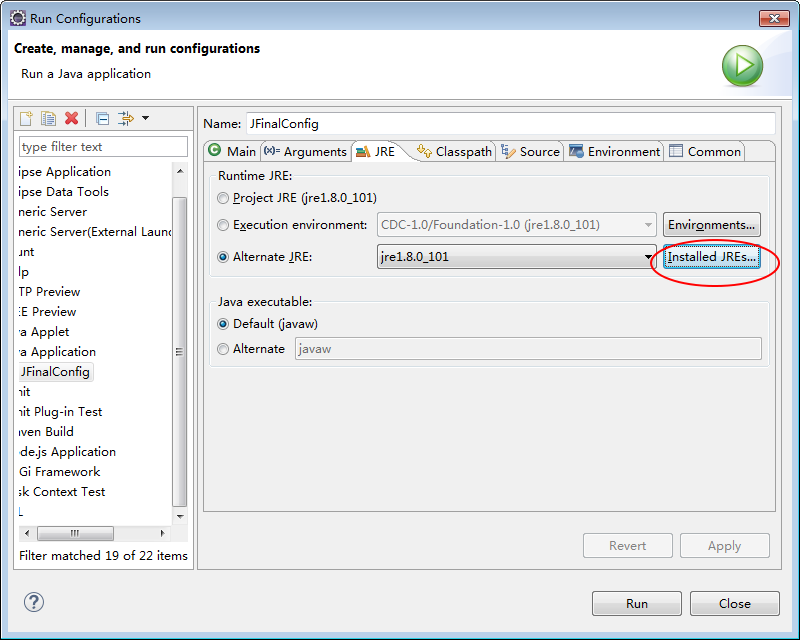The height and width of the screenshot is (640, 800).
Task: Click the horizontal scrollbar left arrow
Action: (27, 533)
